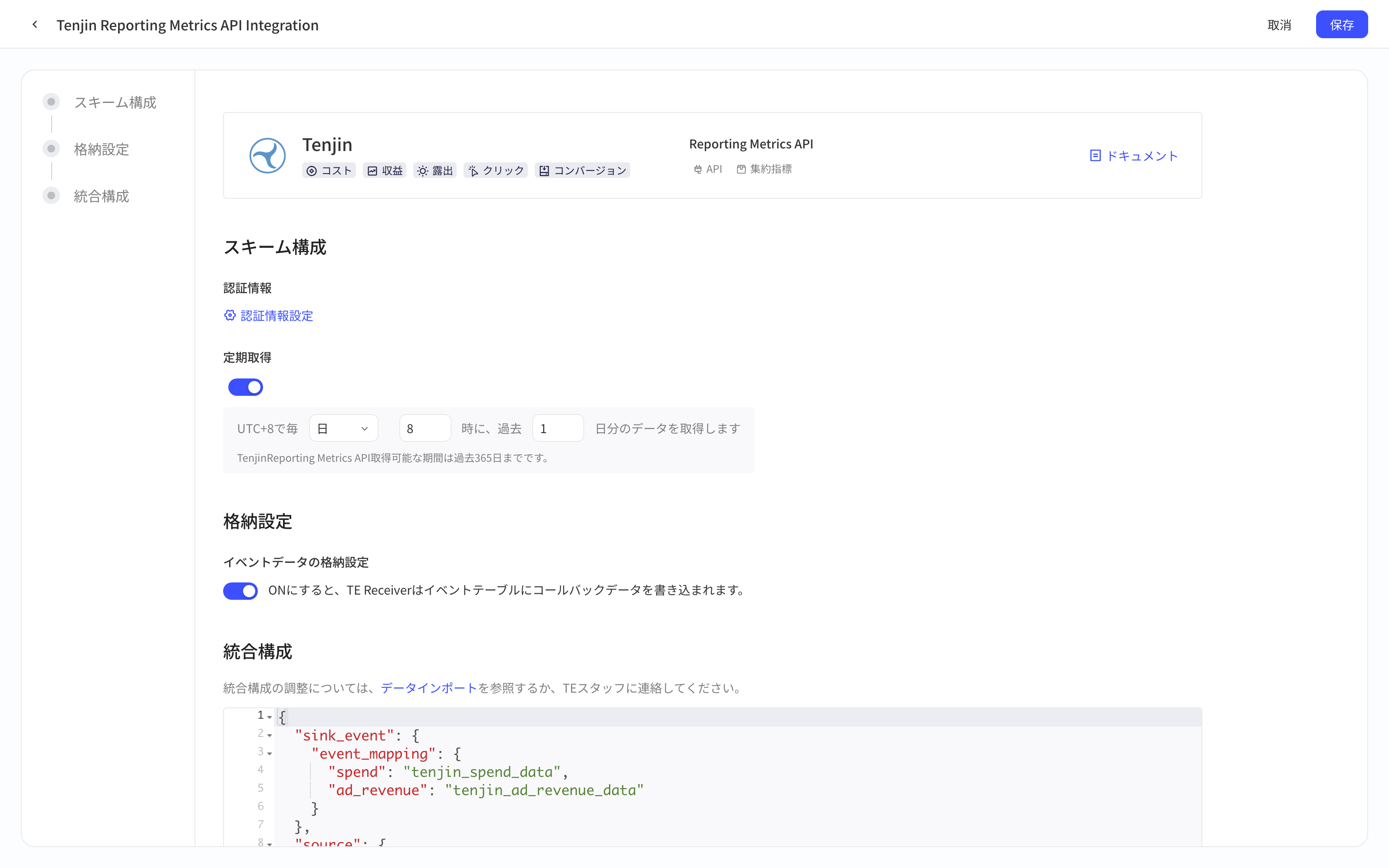Open the 日 frequency dropdown
The image size is (1389, 868).
(x=343, y=428)
